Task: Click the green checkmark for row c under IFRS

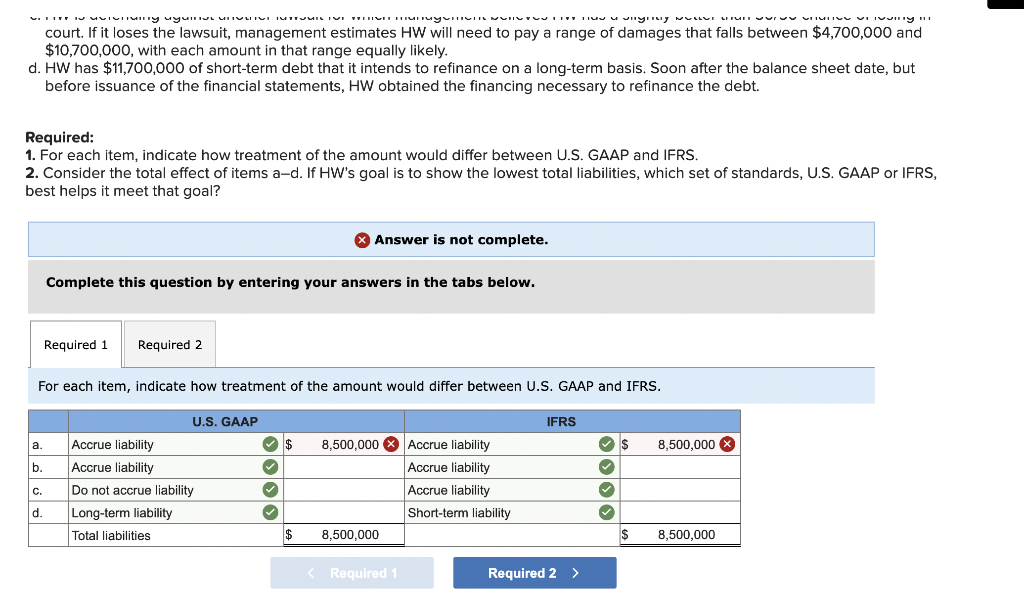Action: click(605, 490)
